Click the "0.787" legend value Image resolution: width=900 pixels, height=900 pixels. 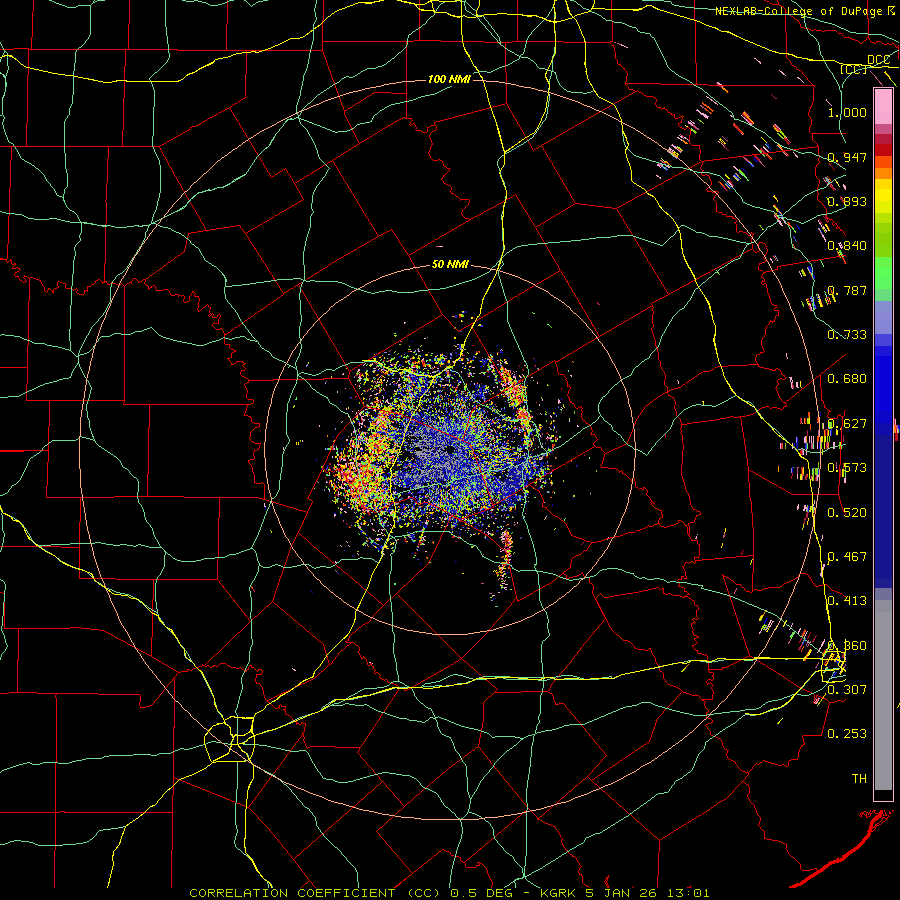coord(847,290)
